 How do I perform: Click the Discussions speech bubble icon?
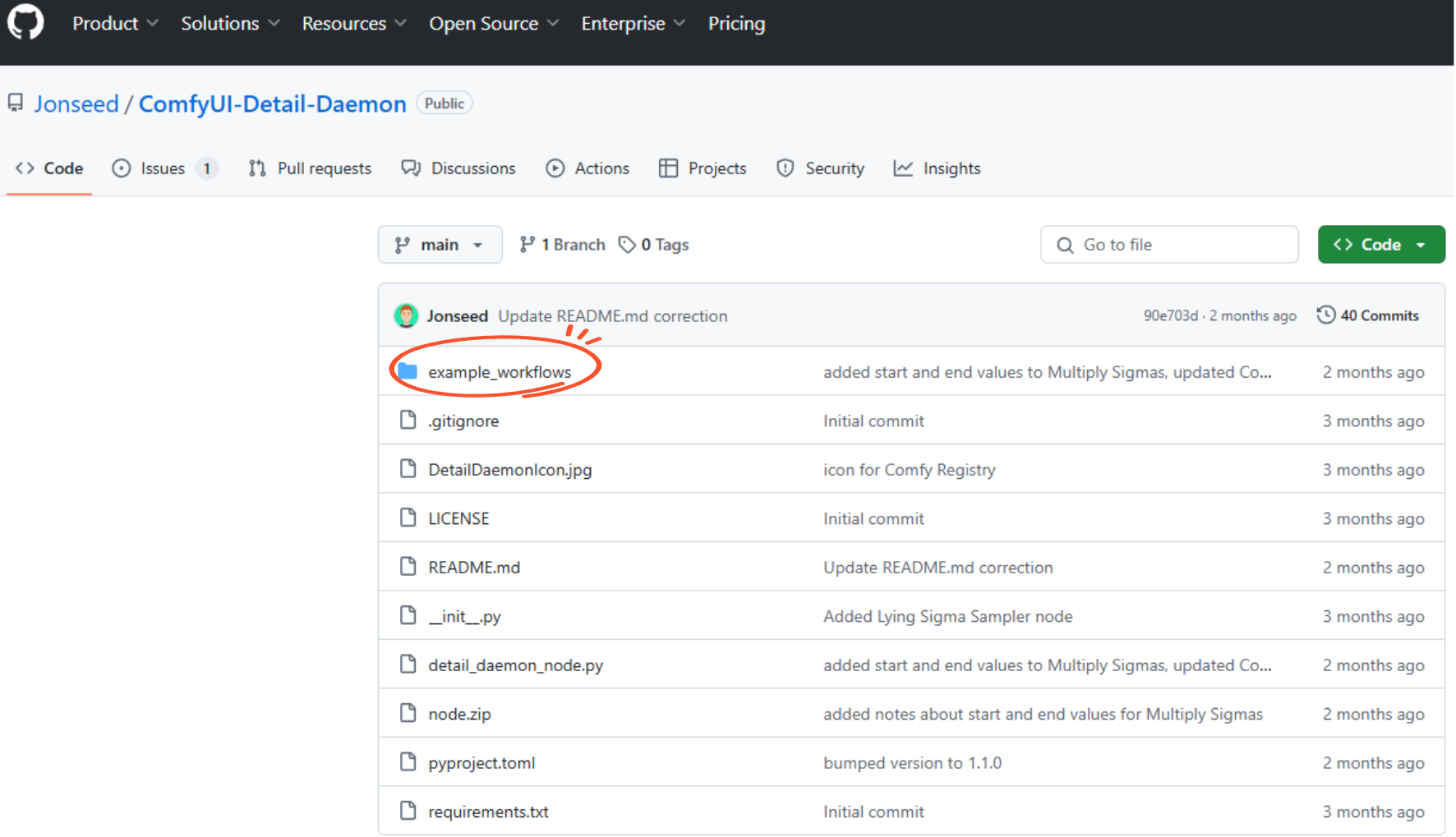(x=411, y=168)
